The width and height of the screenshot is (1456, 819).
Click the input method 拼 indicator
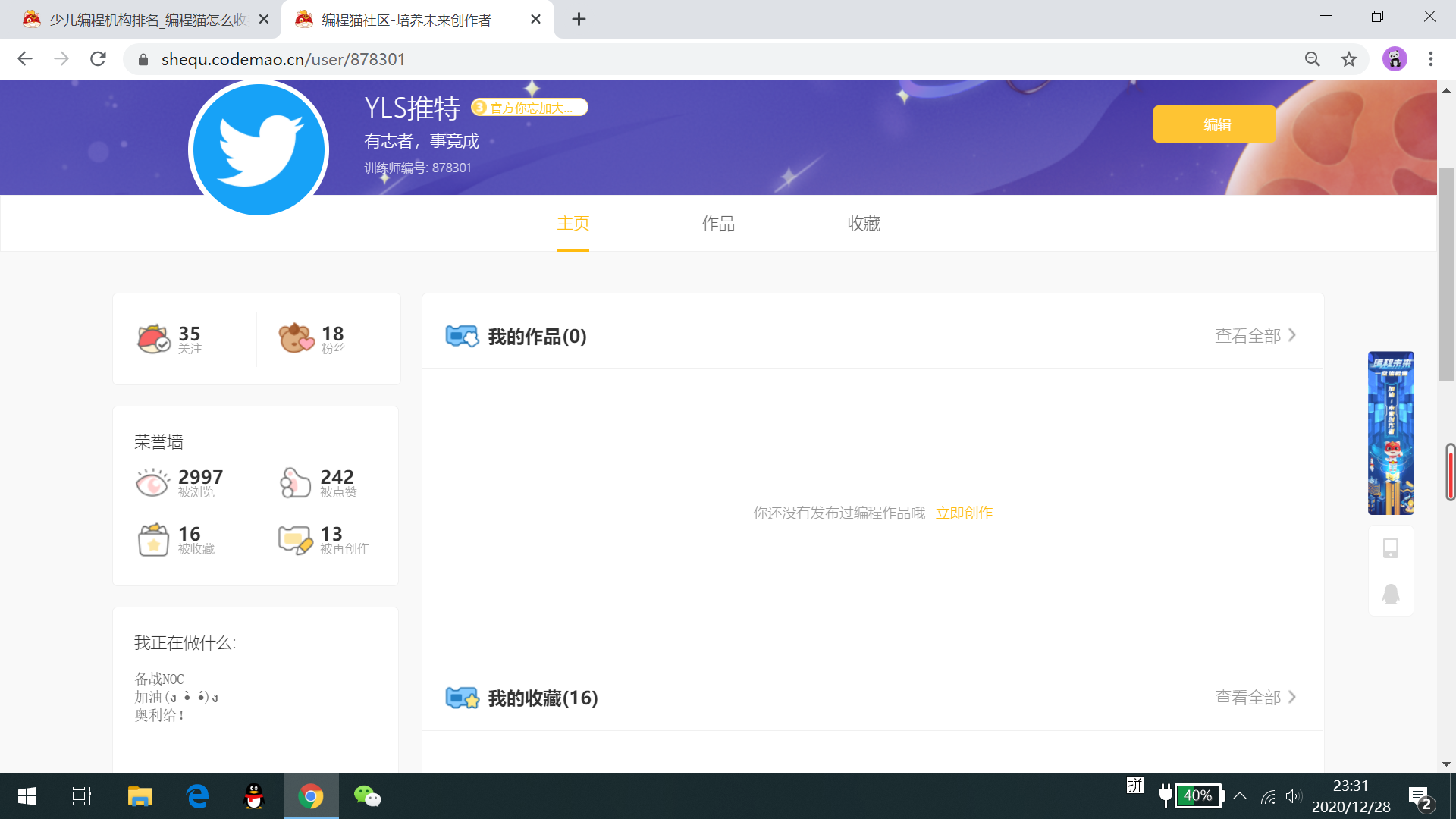click(1135, 785)
